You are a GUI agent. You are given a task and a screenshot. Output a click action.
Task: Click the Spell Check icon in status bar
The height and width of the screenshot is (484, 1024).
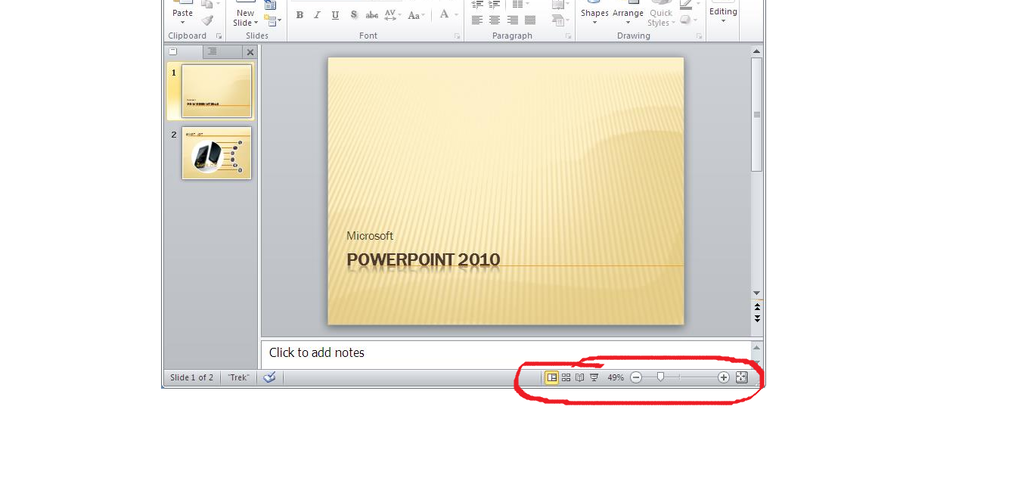(x=270, y=378)
